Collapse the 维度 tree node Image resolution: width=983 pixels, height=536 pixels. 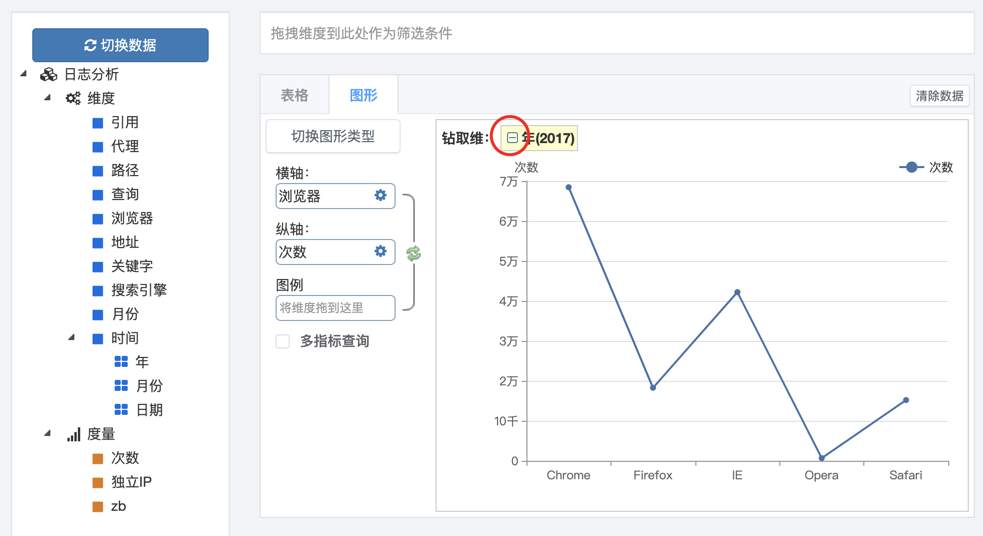pos(48,98)
